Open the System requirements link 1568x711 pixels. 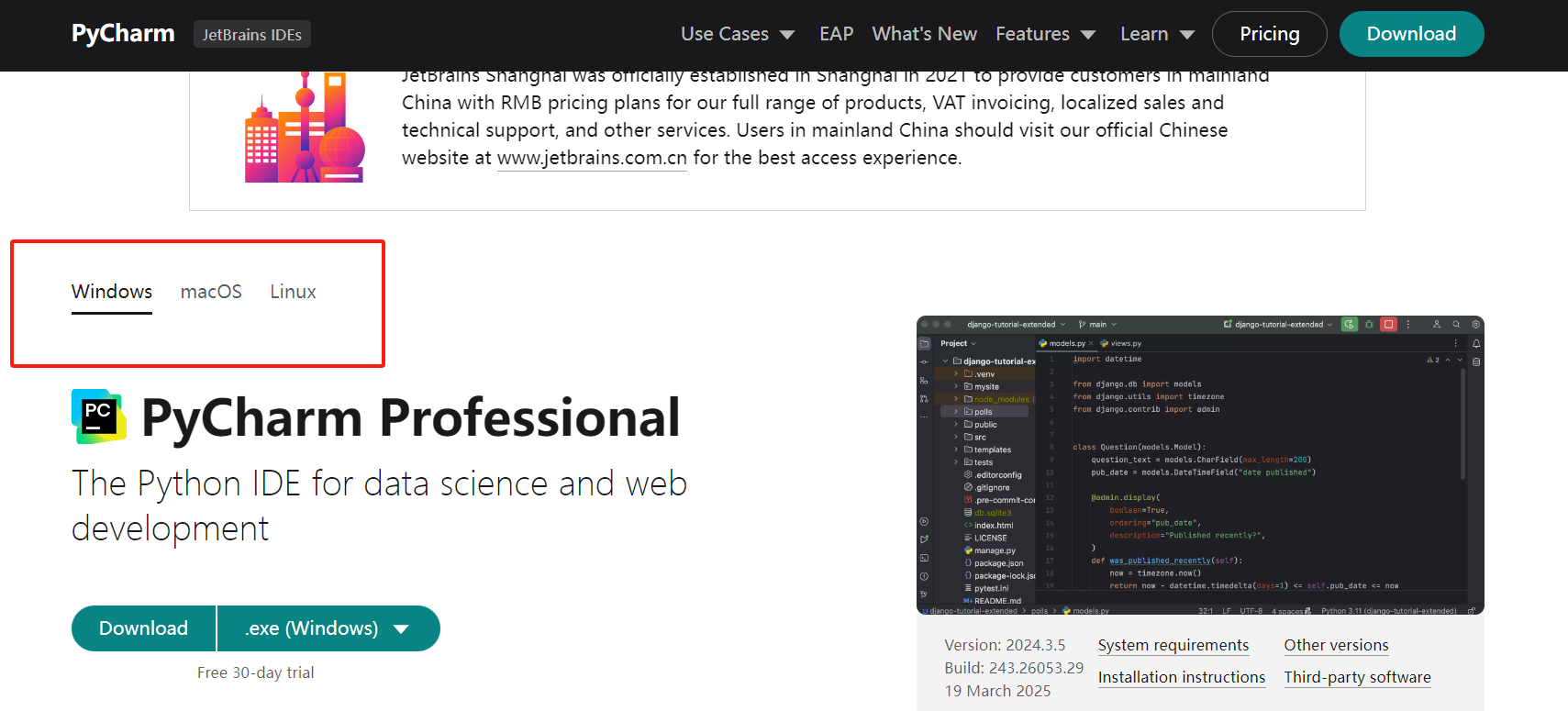click(1173, 645)
